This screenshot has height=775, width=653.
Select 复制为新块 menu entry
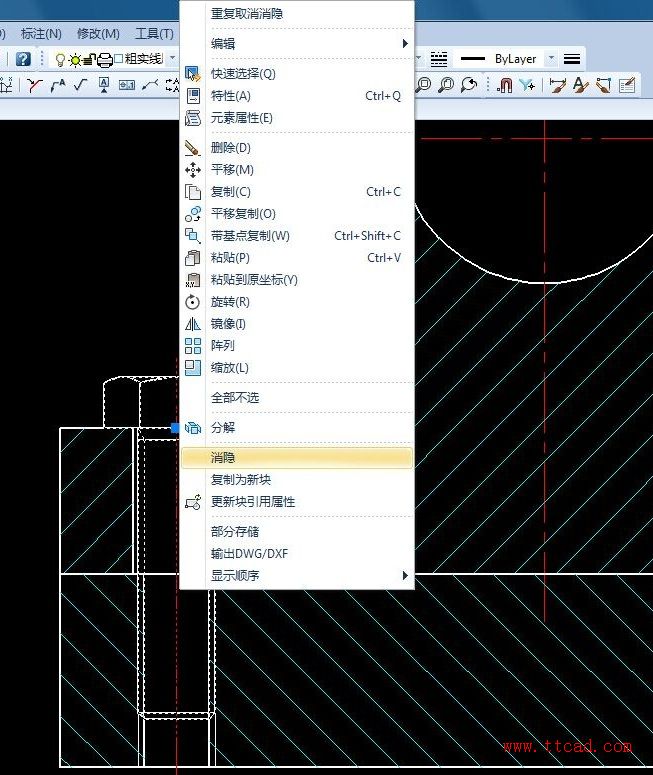click(297, 479)
